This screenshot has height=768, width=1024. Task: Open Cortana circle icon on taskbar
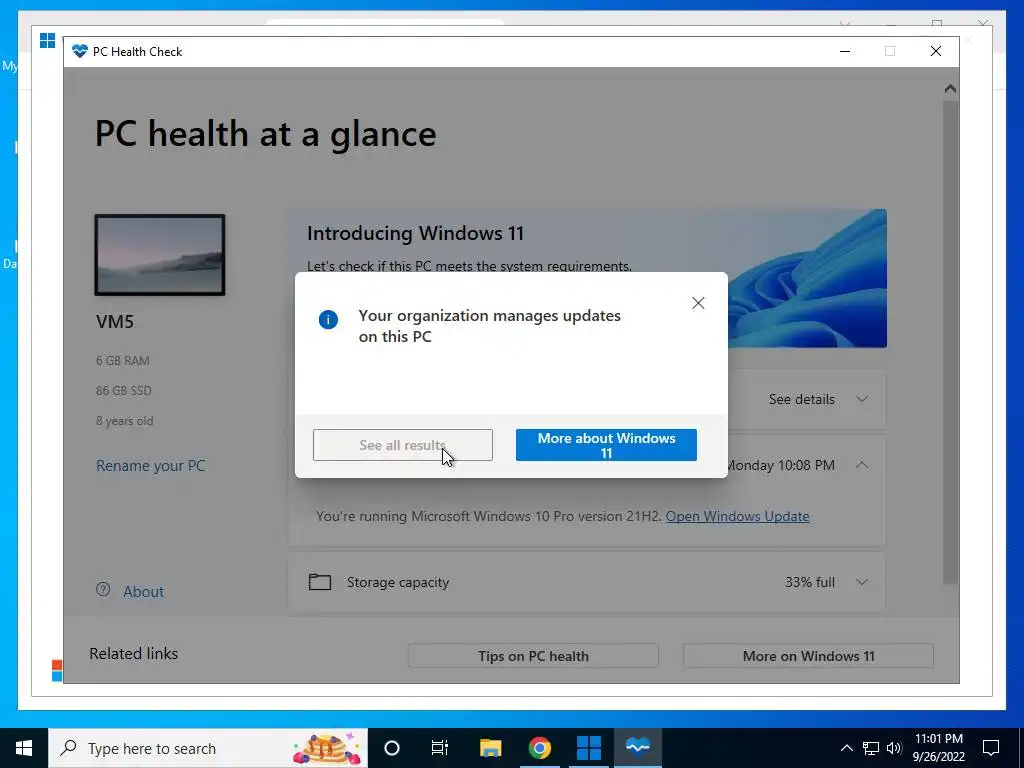click(392, 748)
